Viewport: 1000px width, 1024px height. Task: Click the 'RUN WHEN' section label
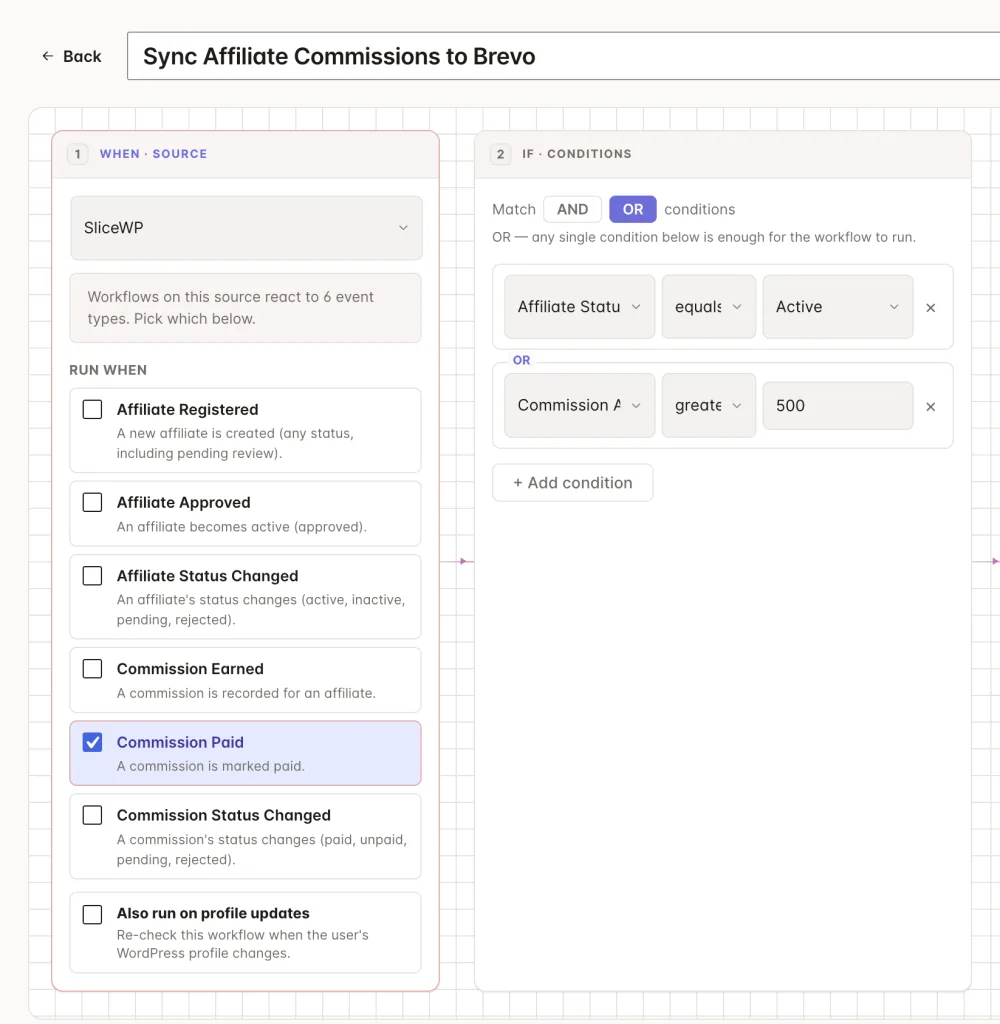pos(108,370)
